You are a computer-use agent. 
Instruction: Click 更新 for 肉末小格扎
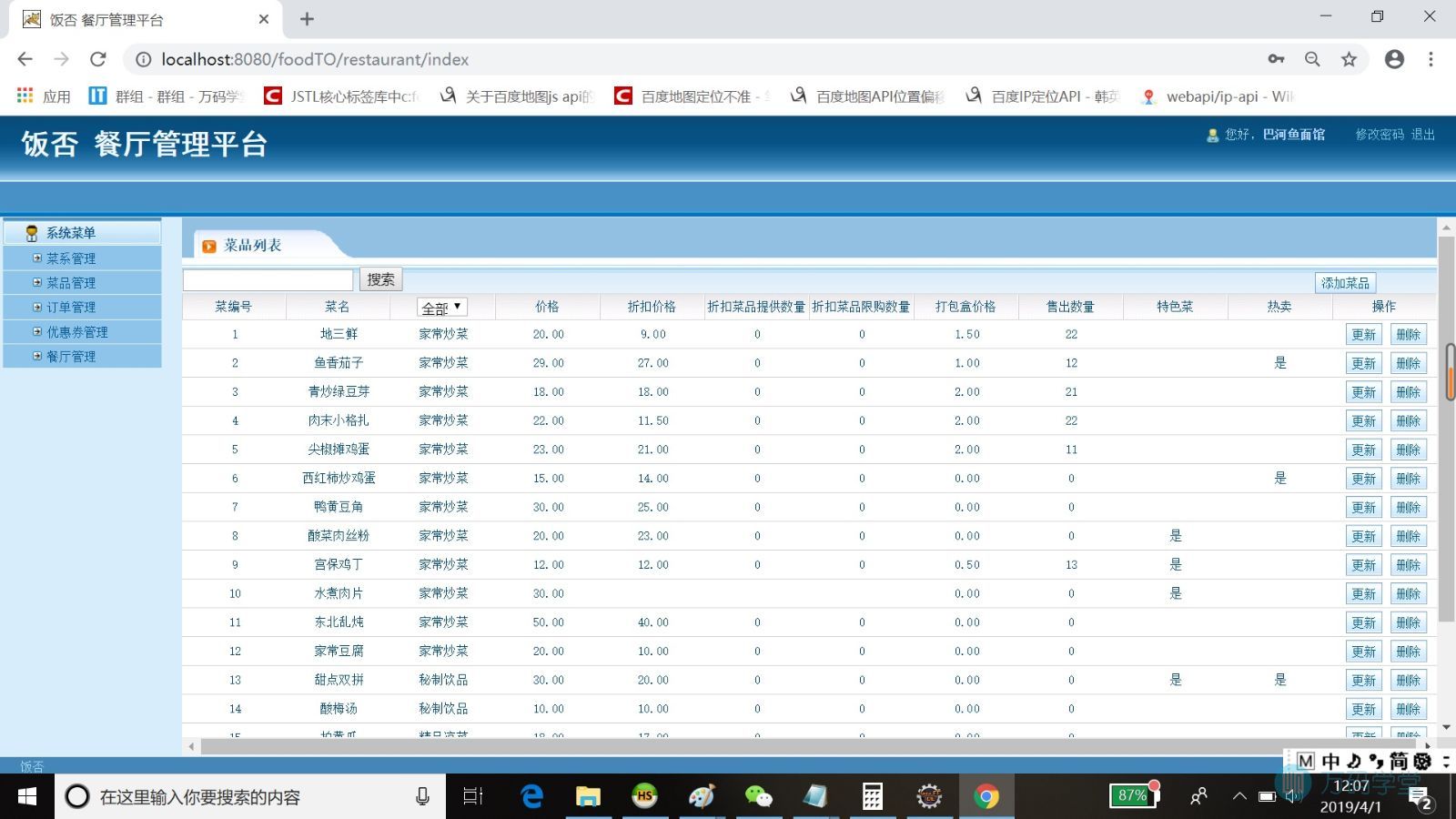pos(1363,421)
